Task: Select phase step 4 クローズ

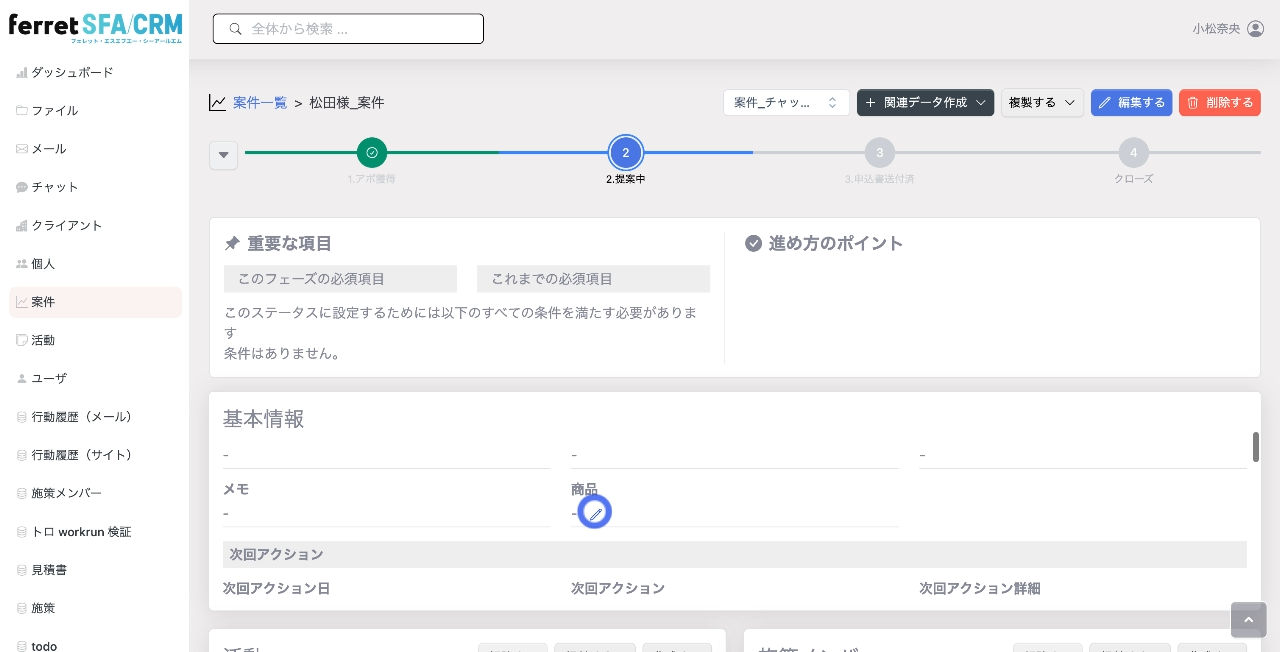Action: pyautogui.click(x=1133, y=153)
